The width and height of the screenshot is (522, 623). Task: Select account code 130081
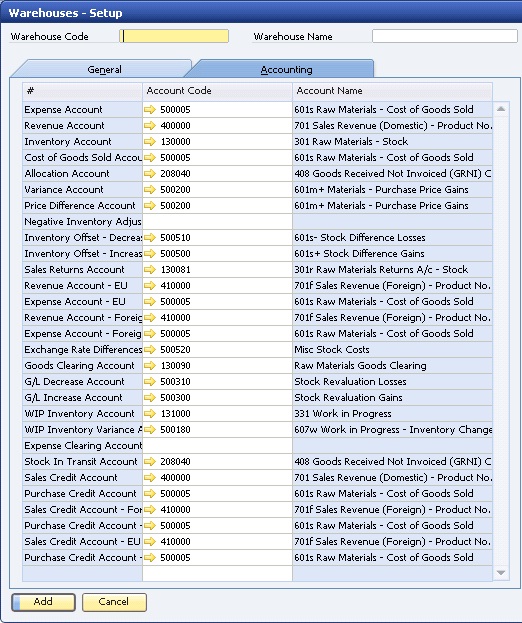(175, 270)
